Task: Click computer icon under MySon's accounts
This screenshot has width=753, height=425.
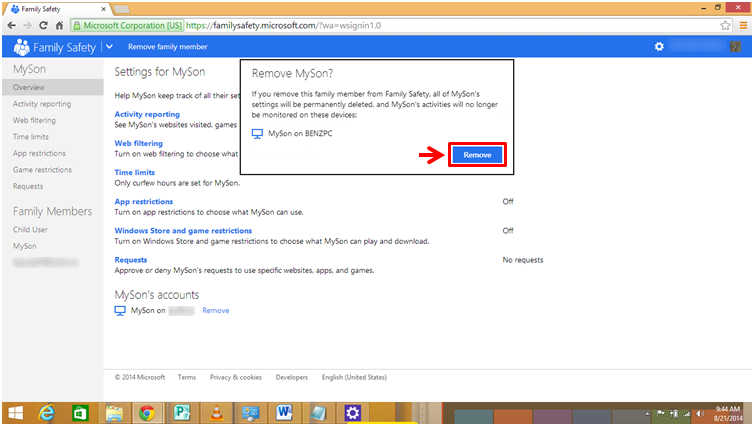Action: coord(120,311)
